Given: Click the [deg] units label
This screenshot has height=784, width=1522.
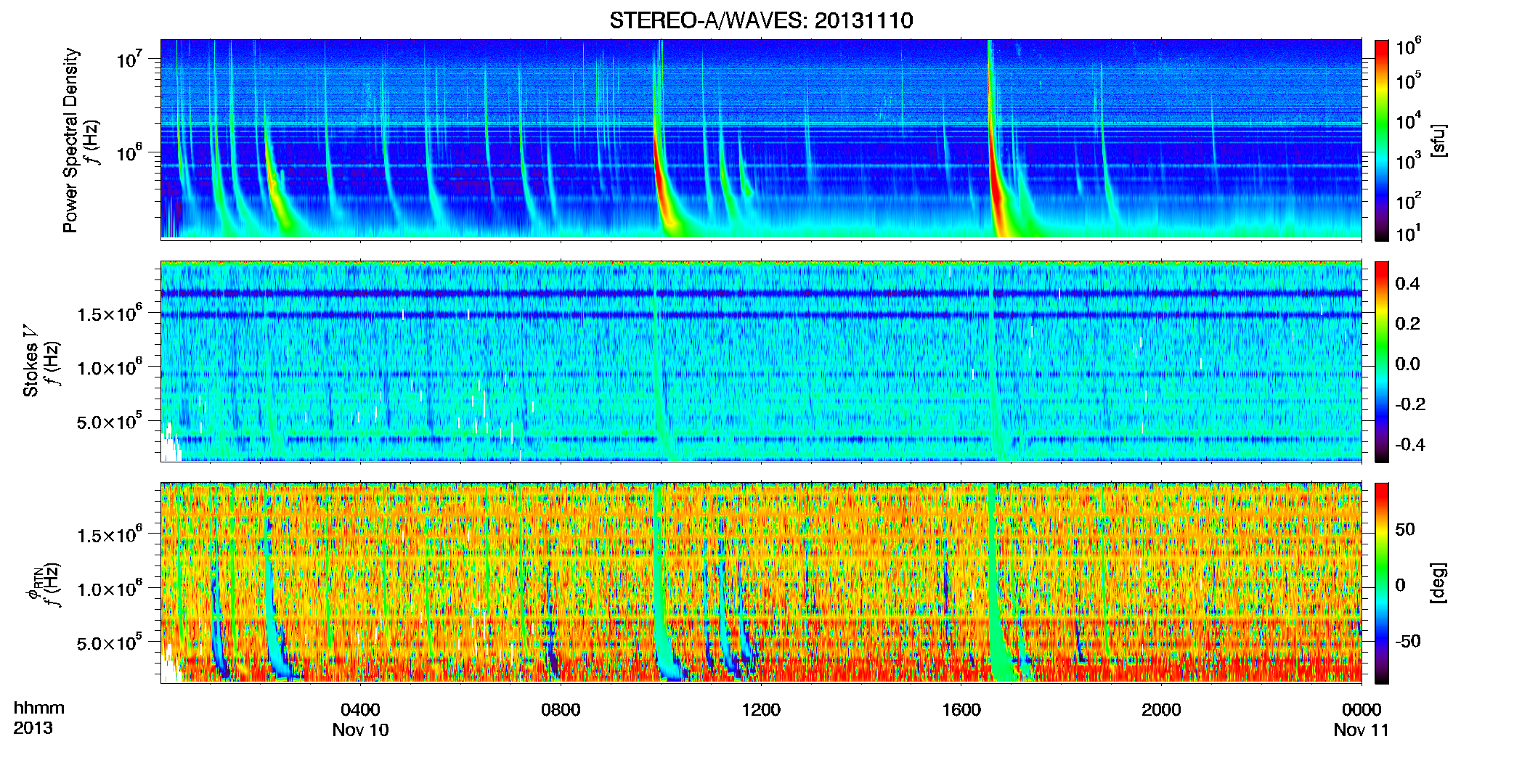Looking at the screenshot, I should pos(1438,583).
